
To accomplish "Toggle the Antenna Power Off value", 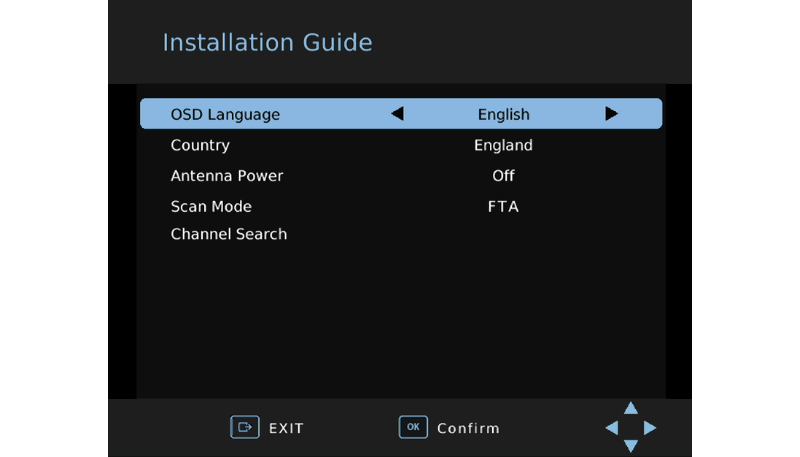I will click(x=503, y=176).
